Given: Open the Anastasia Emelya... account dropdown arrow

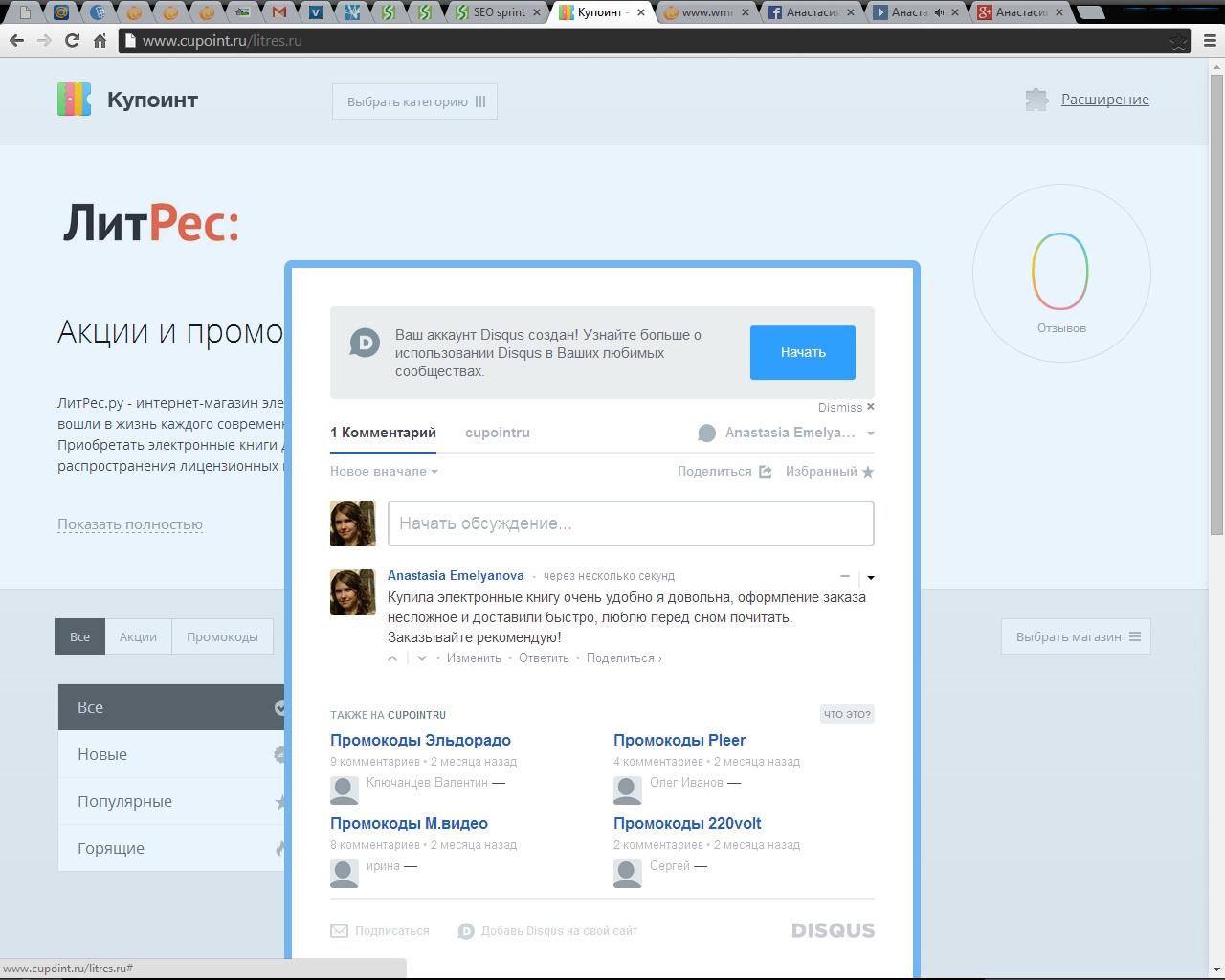Looking at the screenshot, I should click(x=871, y=434).
